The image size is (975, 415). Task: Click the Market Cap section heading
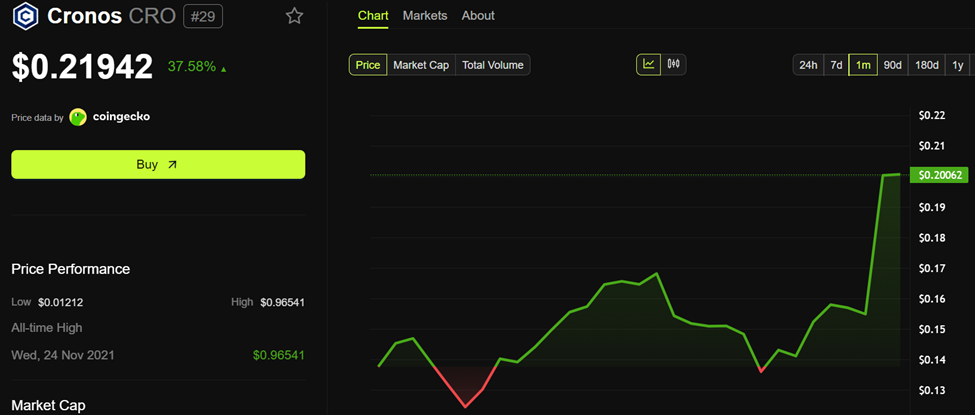tap(48, 406)
